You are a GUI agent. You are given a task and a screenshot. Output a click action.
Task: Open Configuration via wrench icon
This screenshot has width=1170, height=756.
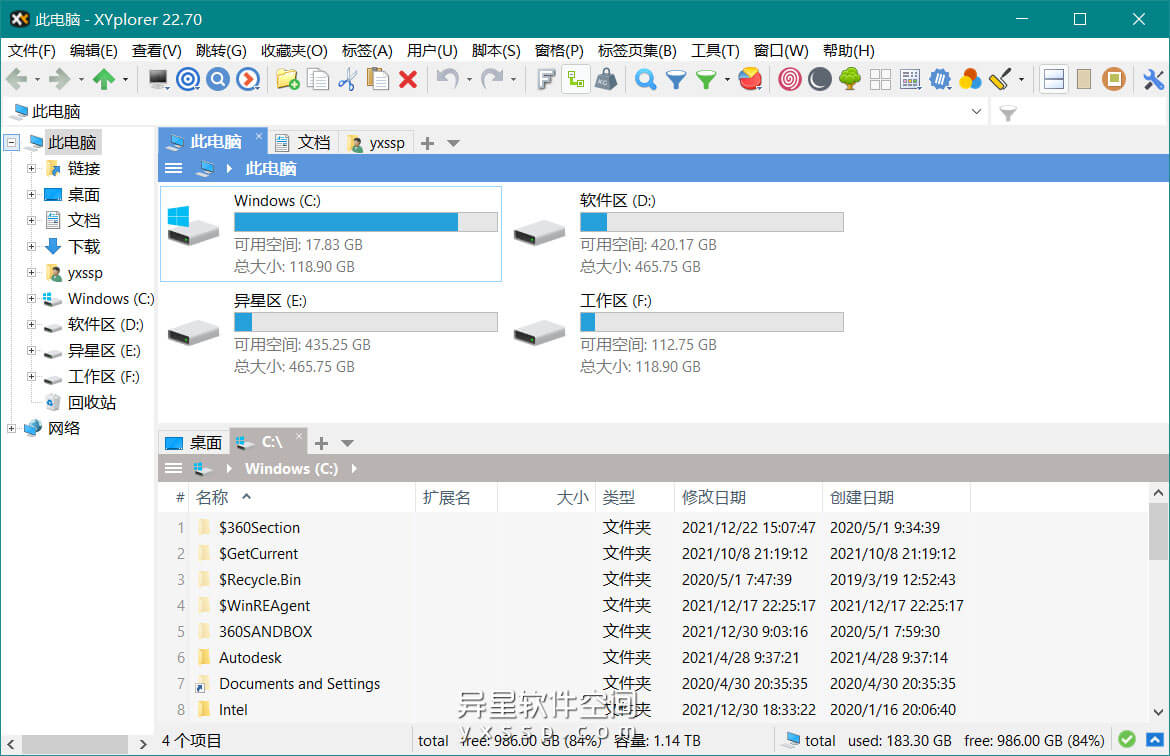(1153, 80)
